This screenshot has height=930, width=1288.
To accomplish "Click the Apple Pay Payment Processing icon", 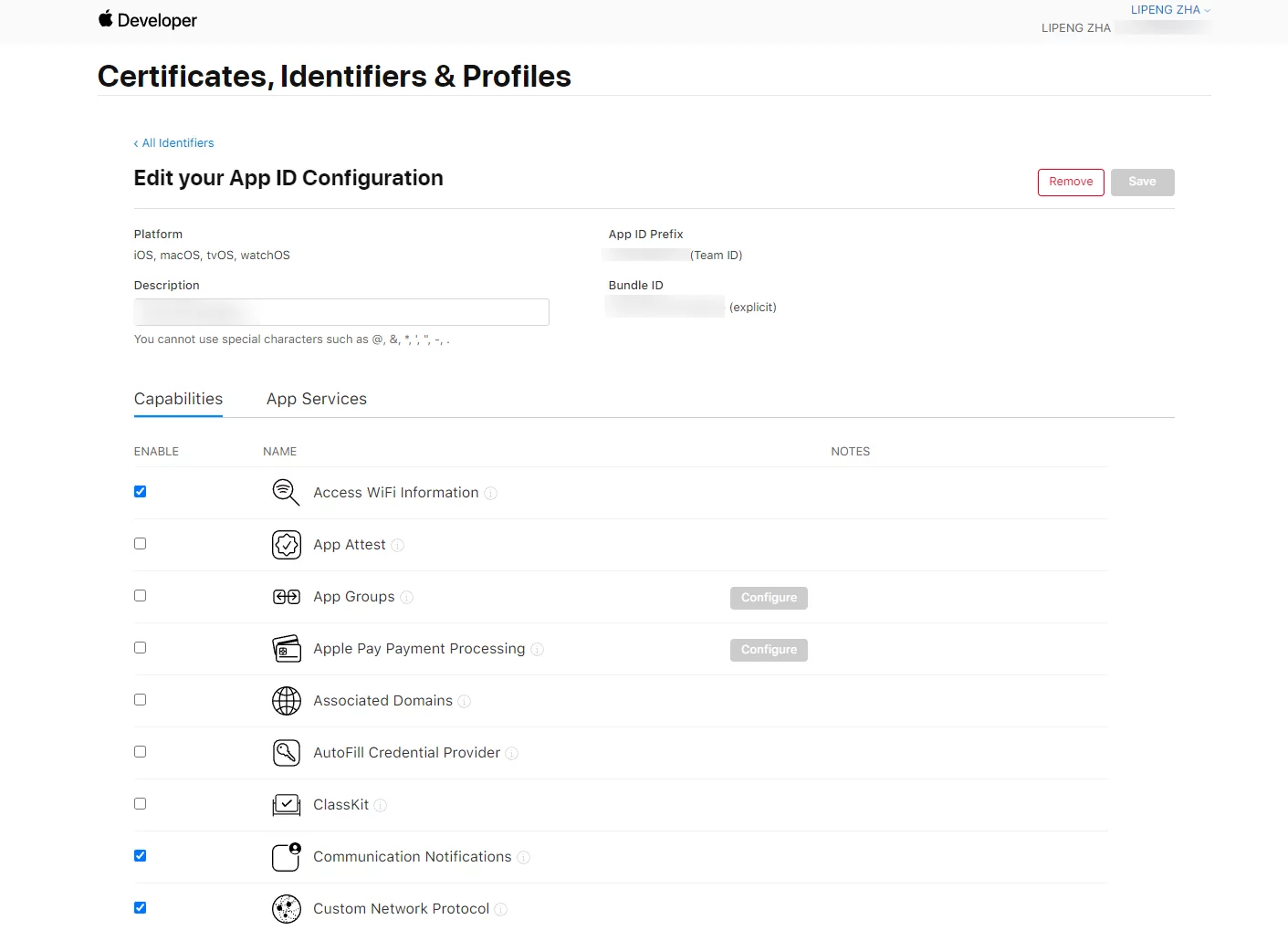I will 286,649.
